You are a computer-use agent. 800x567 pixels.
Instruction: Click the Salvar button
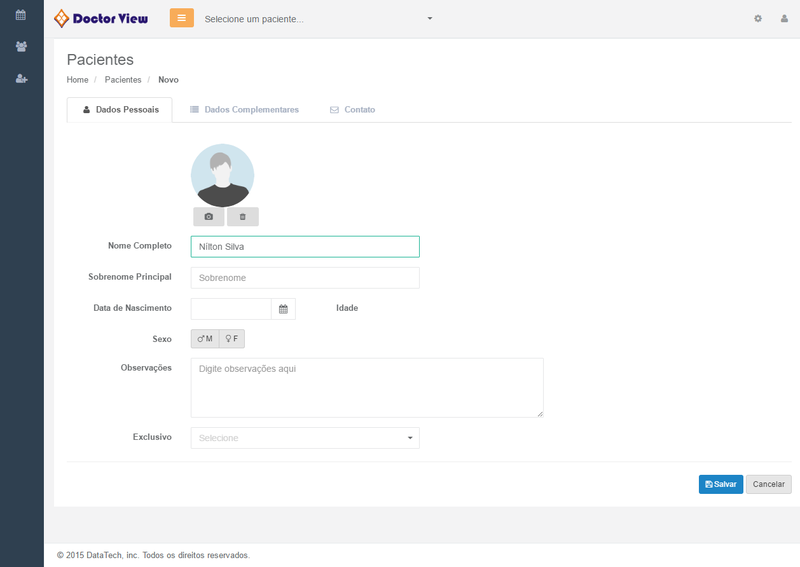(x=720, y=484)
